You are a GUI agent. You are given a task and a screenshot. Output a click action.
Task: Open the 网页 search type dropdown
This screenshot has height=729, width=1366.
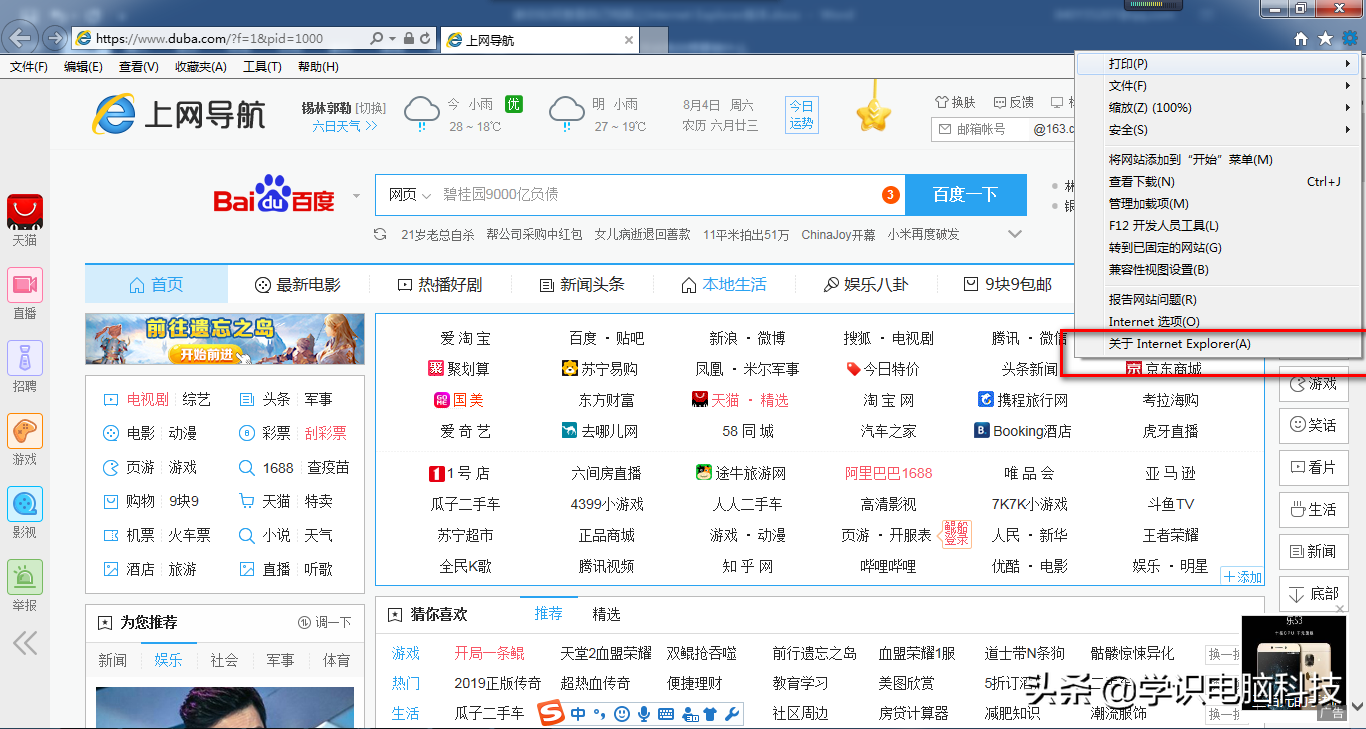coord(409,195)
